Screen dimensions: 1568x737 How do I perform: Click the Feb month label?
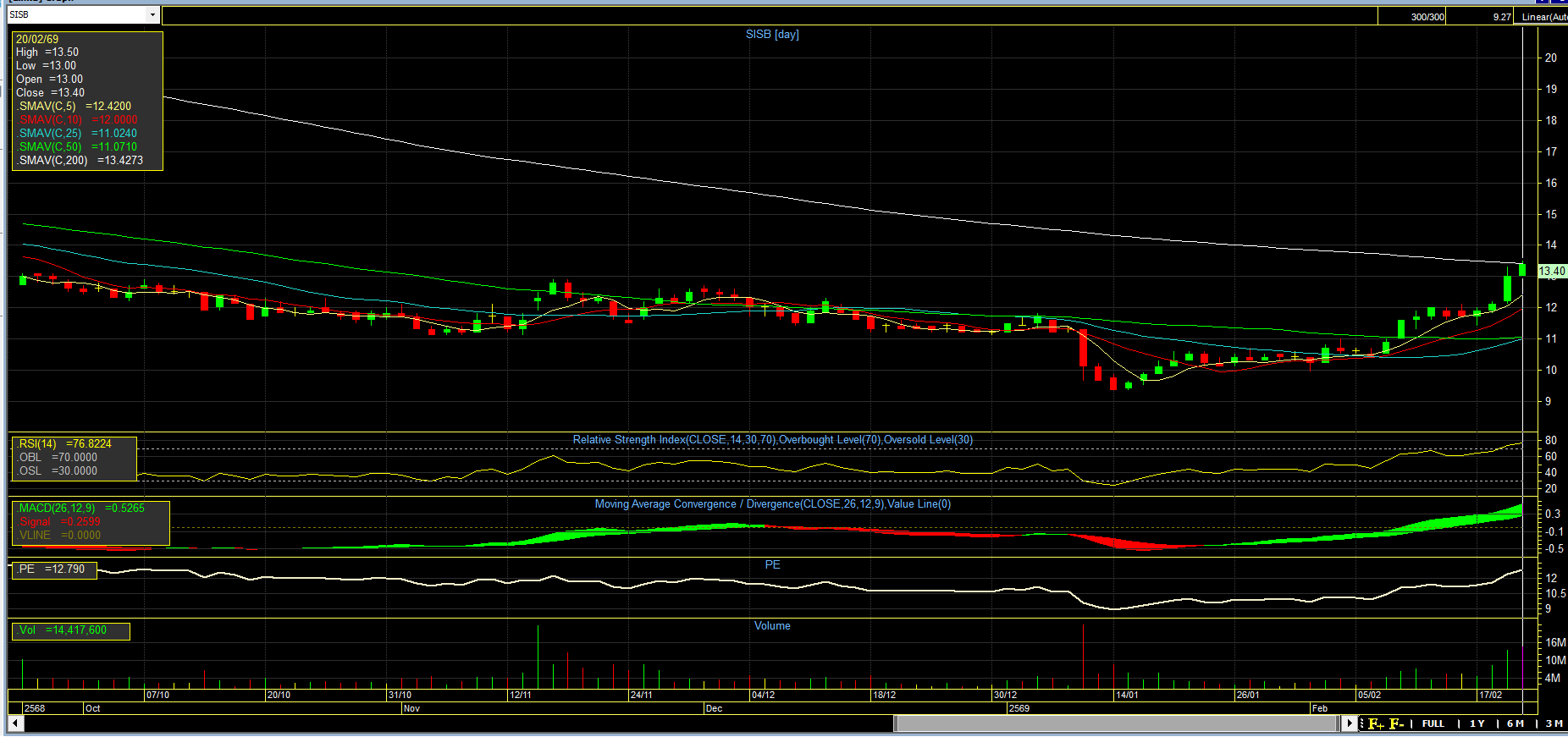1320,708
